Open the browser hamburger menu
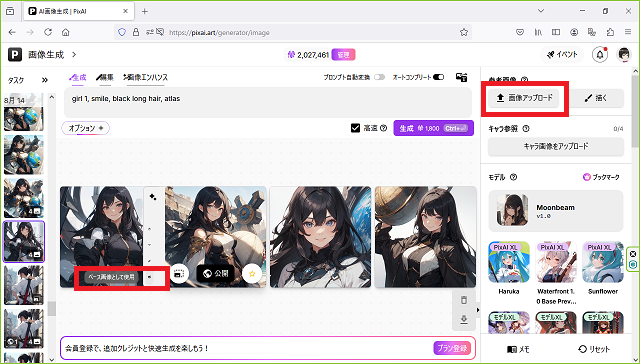This screenshot has width=640, height=364. (628, 32)
